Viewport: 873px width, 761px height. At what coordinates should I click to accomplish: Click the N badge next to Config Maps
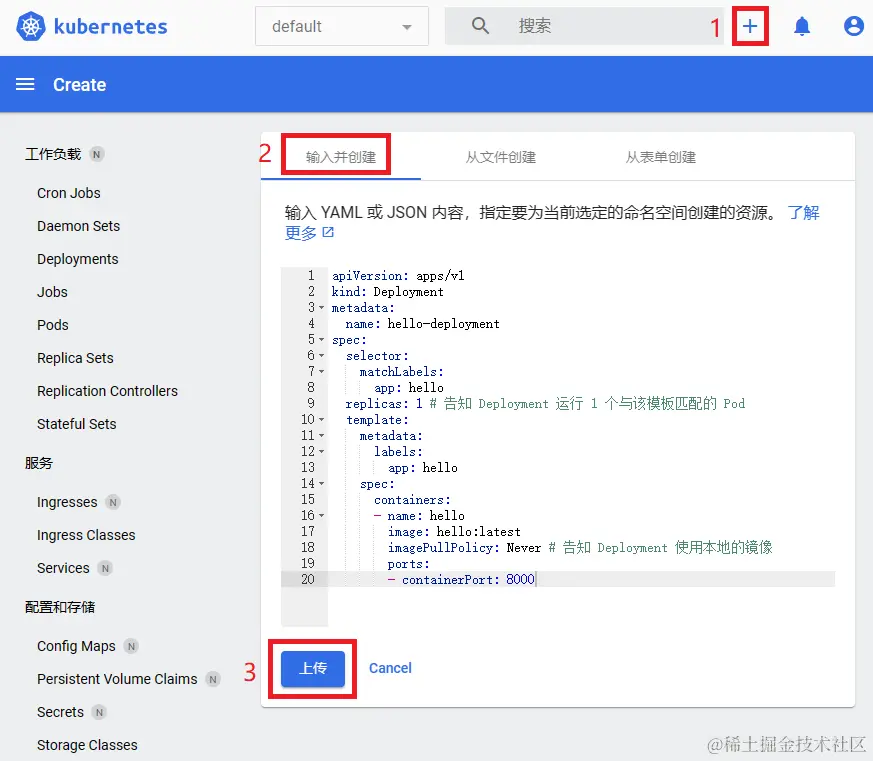[x=131, y=646]
